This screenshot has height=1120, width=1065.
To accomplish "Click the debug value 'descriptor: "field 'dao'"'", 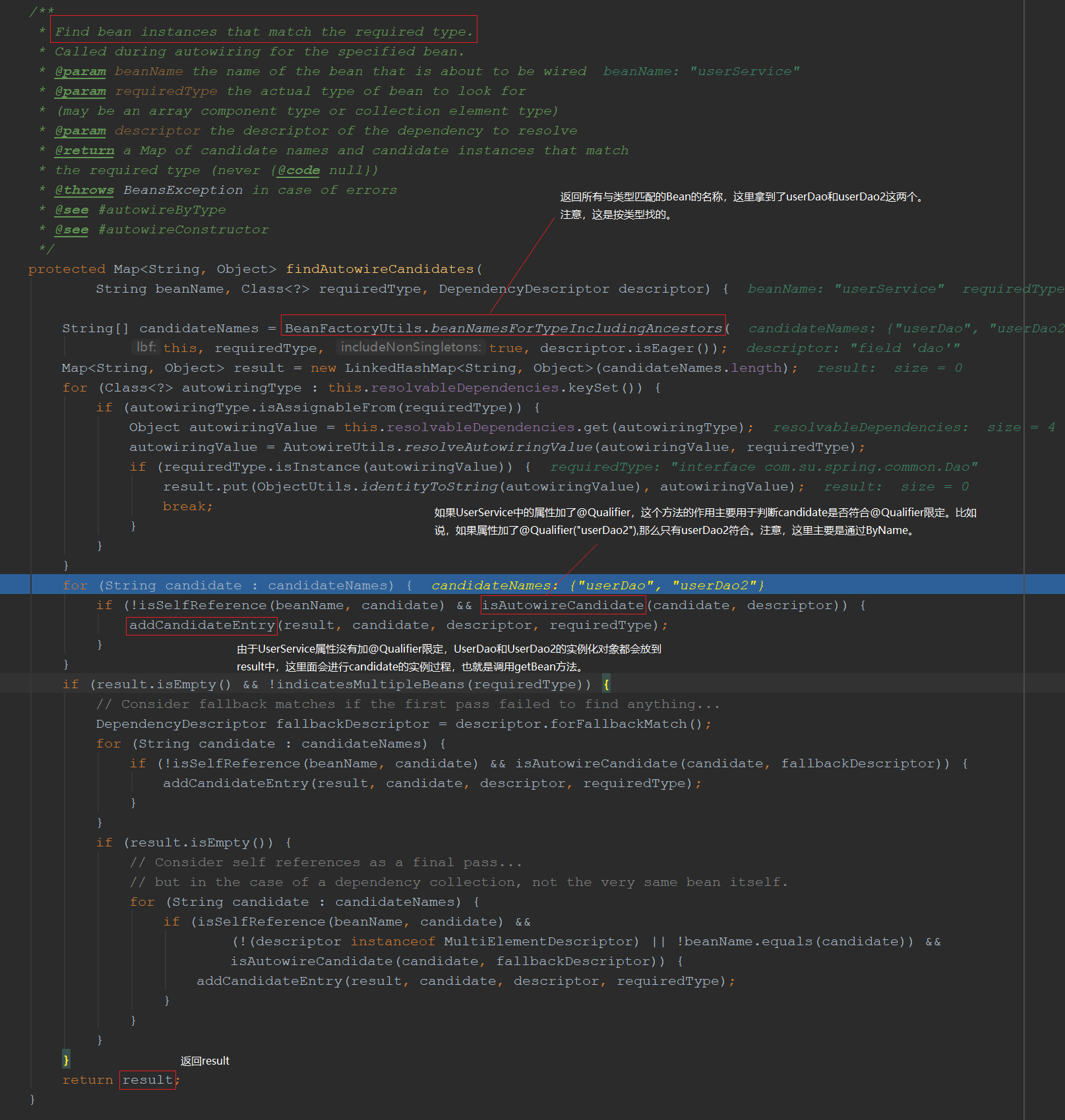I will tap(853, 348).
